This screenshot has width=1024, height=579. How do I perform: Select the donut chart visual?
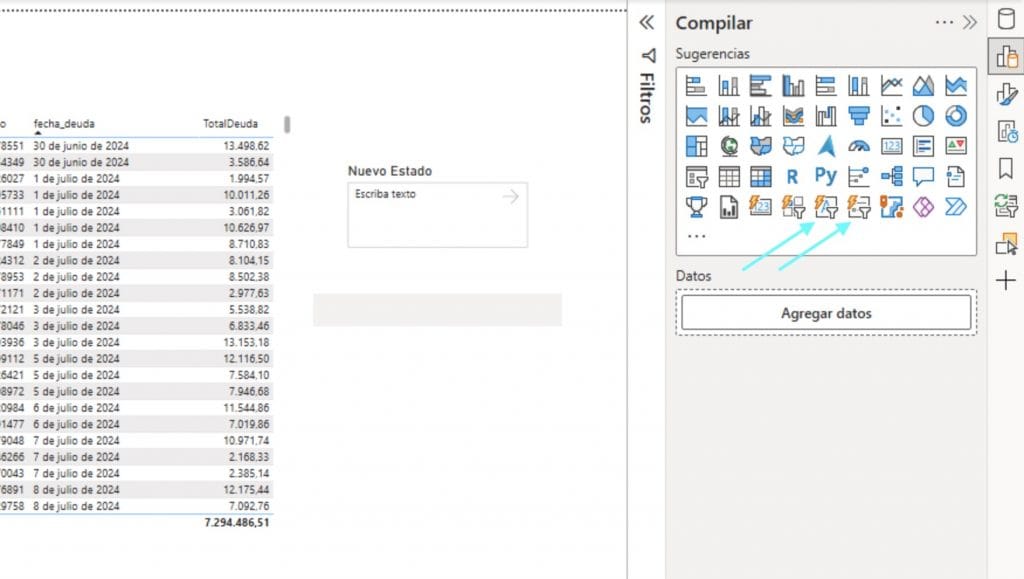tap(956, 116)
